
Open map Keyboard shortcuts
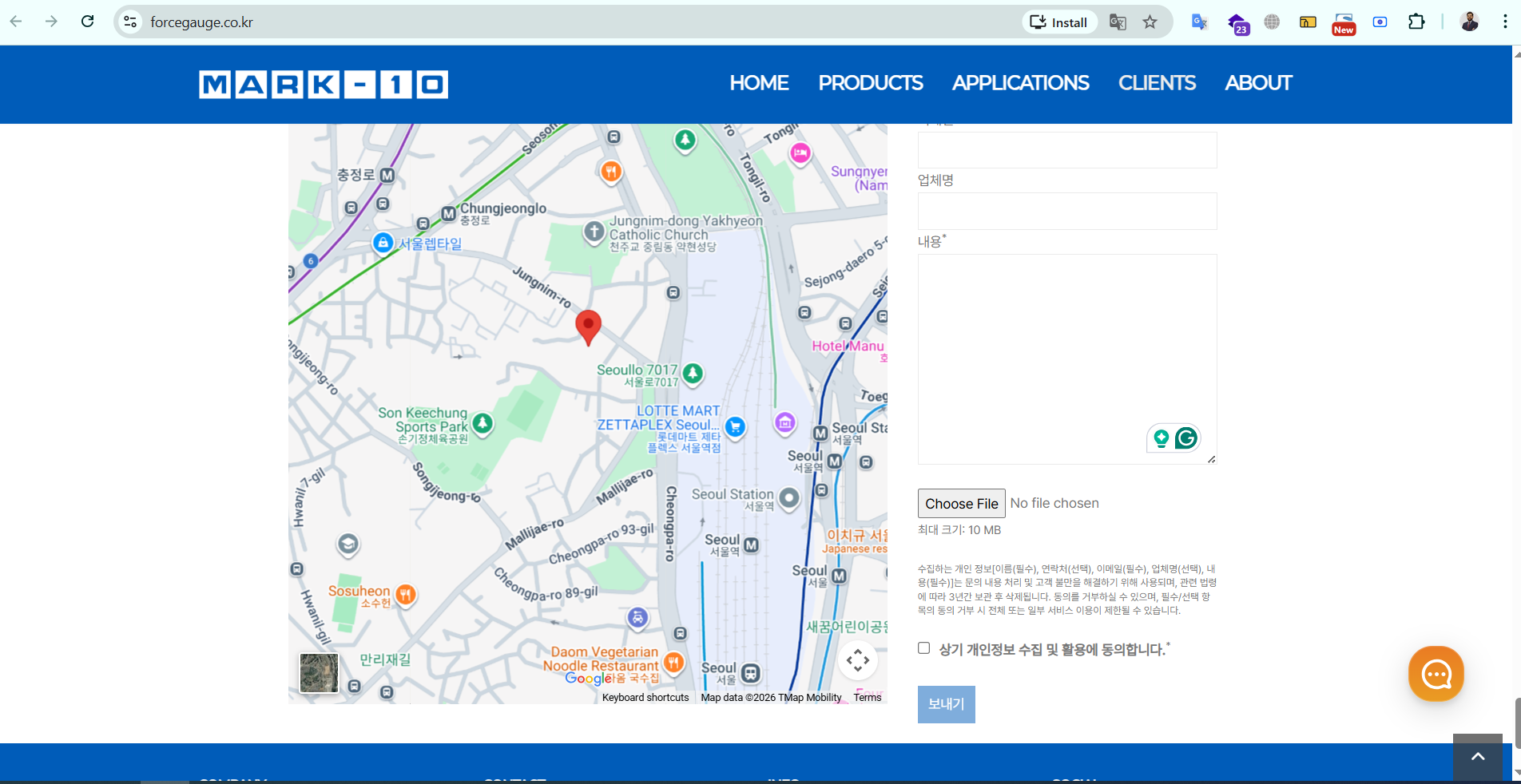tap(645, 698)
